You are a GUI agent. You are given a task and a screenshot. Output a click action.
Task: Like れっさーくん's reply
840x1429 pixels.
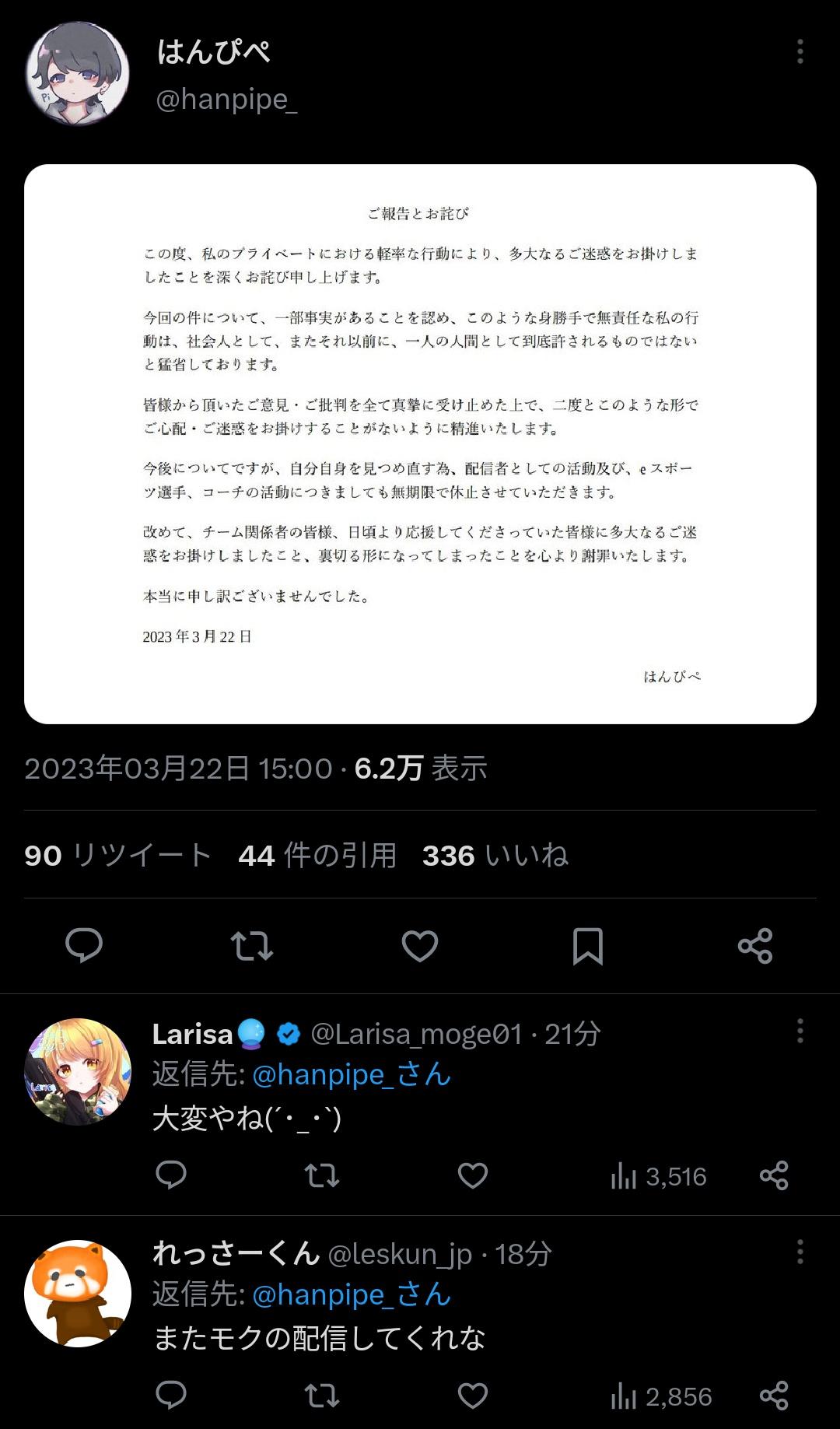coord(473,1396)
